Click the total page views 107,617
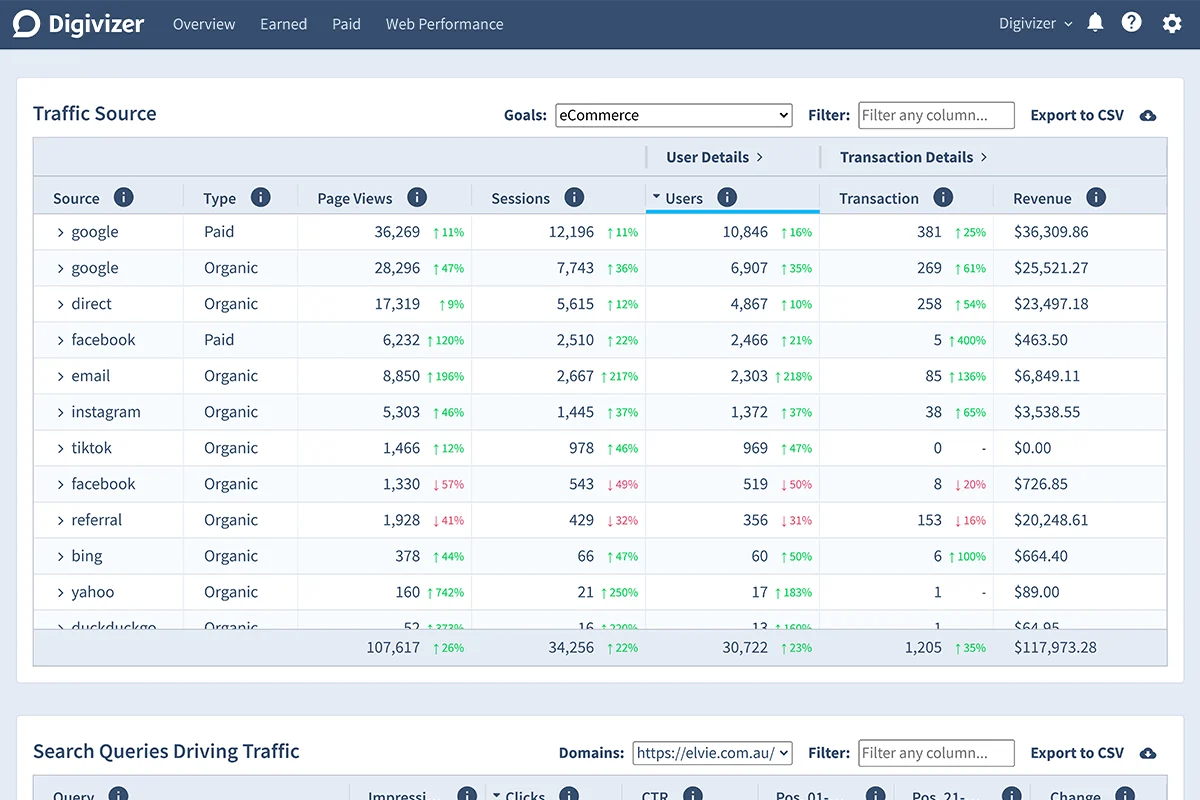 pos(393,647)
